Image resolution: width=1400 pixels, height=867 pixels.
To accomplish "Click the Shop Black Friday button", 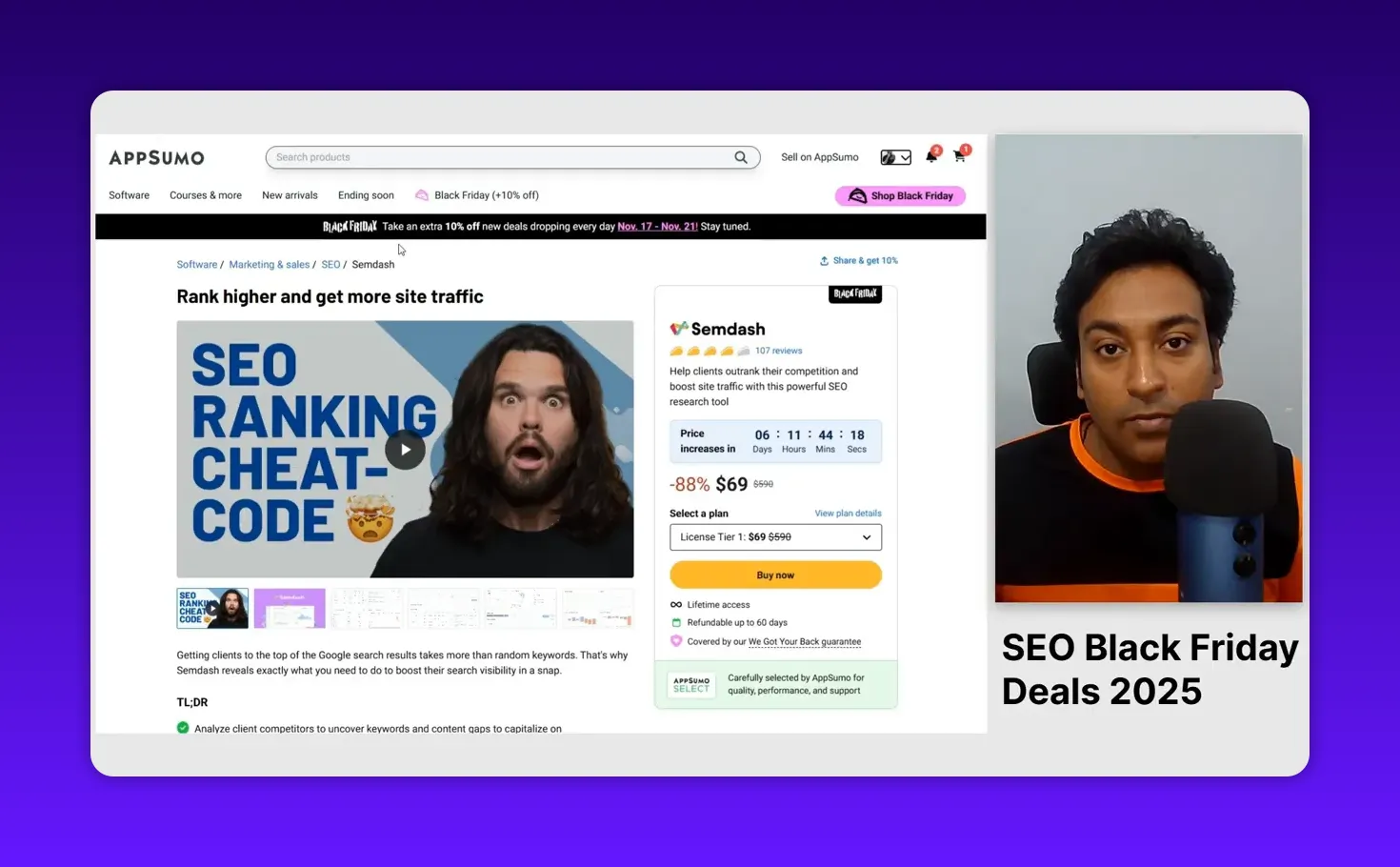I will [x=900, y=196].
